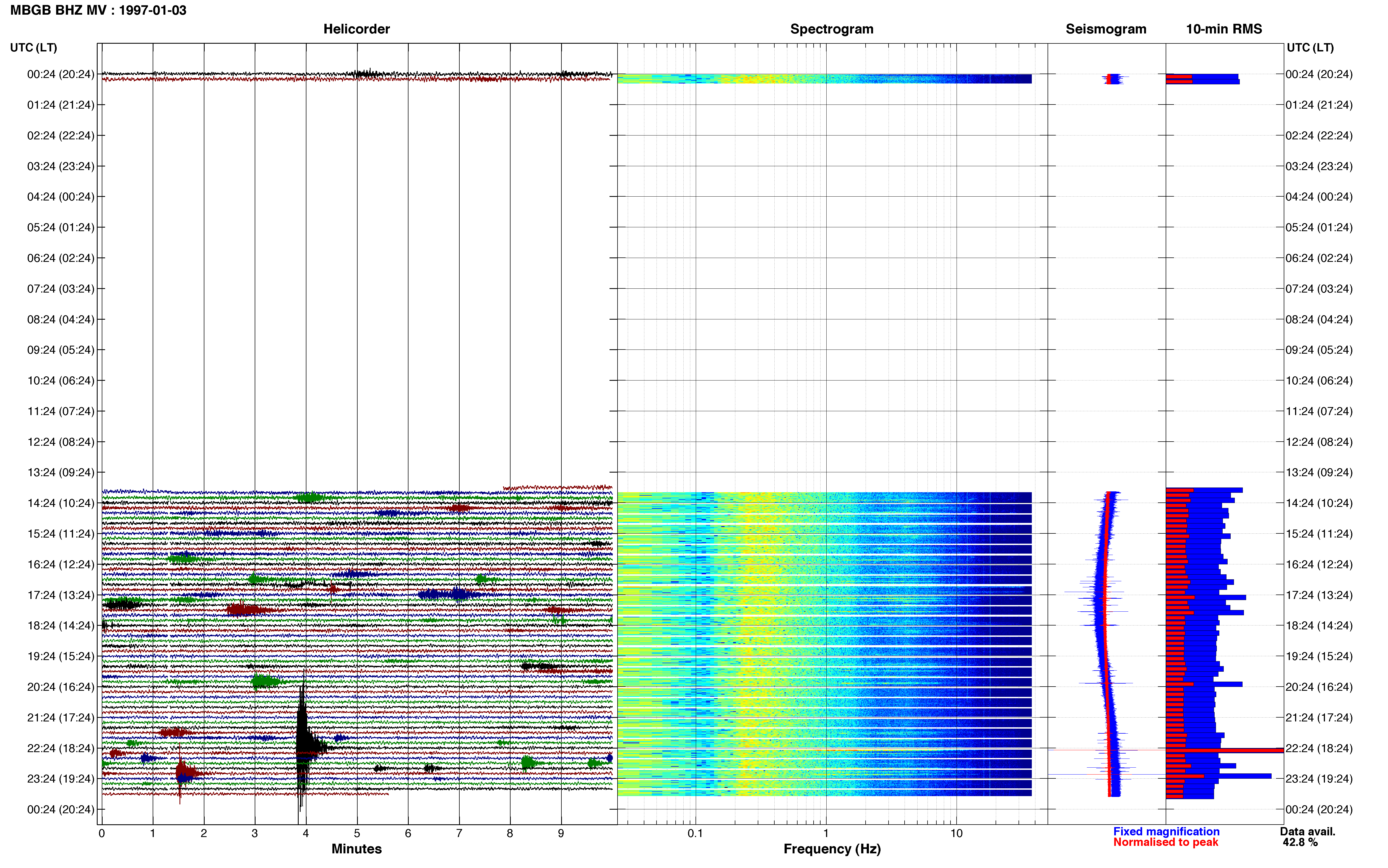This screenshot has height=868, width=1388.
Task: Click left axis label '06:24 (02:24)'
Action: [x=61, y=258]
